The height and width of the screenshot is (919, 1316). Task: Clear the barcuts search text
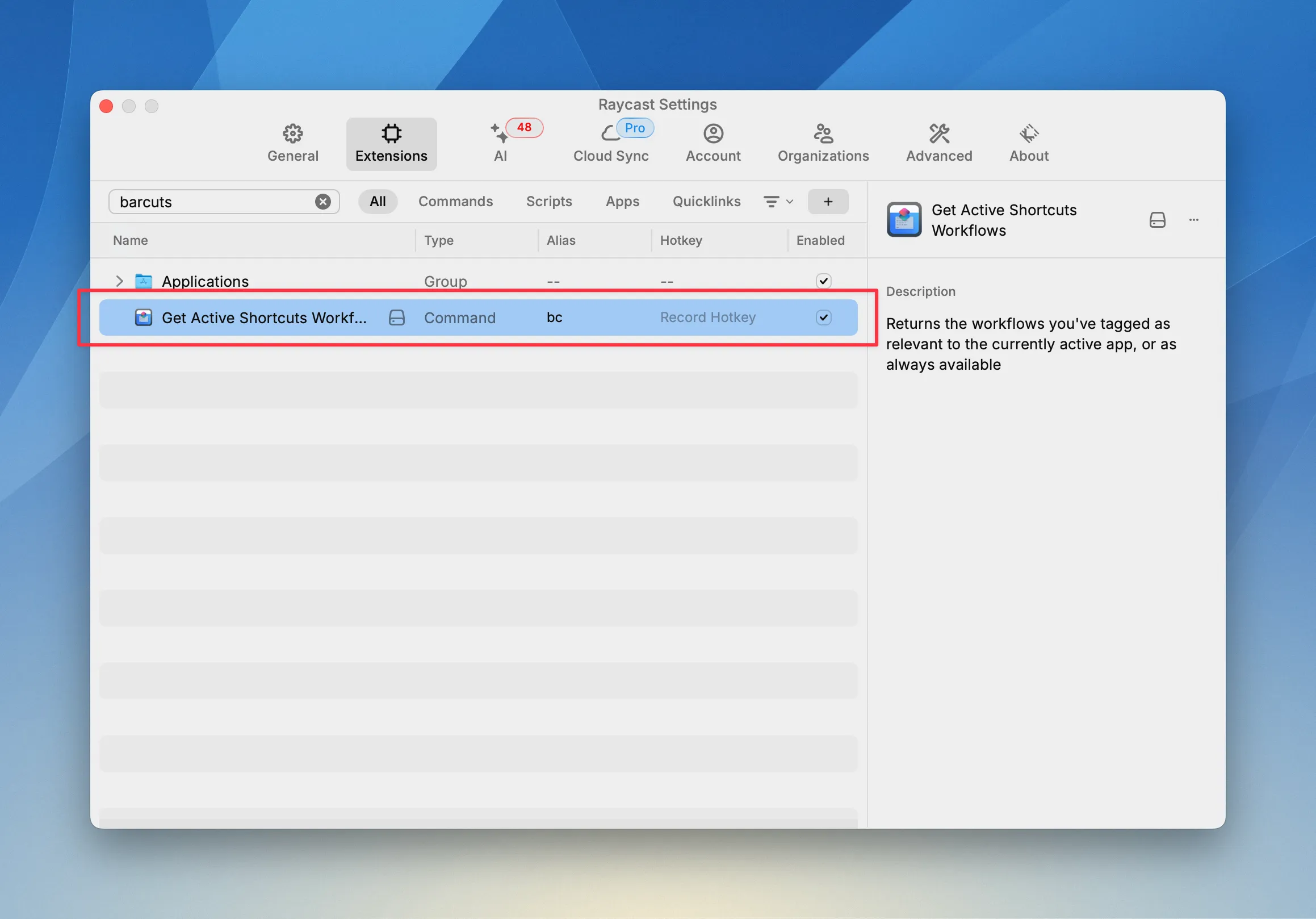[322, 202]
